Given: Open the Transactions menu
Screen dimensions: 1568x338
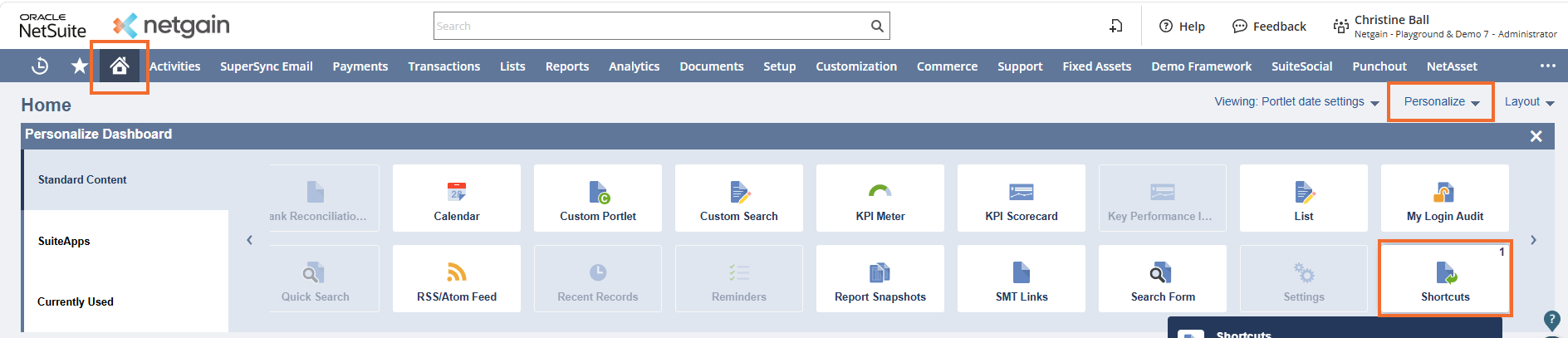Looking at the screenshot, I should click(x=443, y=66).
